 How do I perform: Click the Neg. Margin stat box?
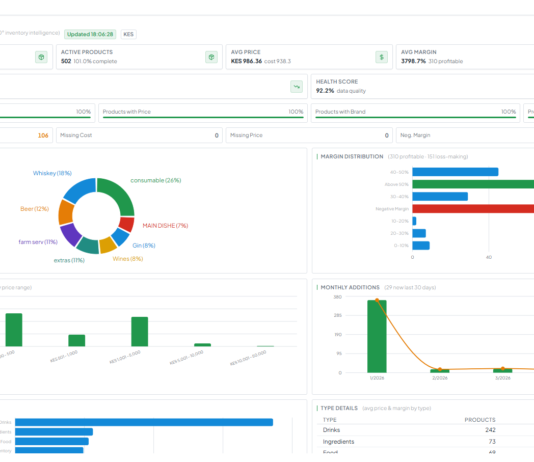point(465,135)
